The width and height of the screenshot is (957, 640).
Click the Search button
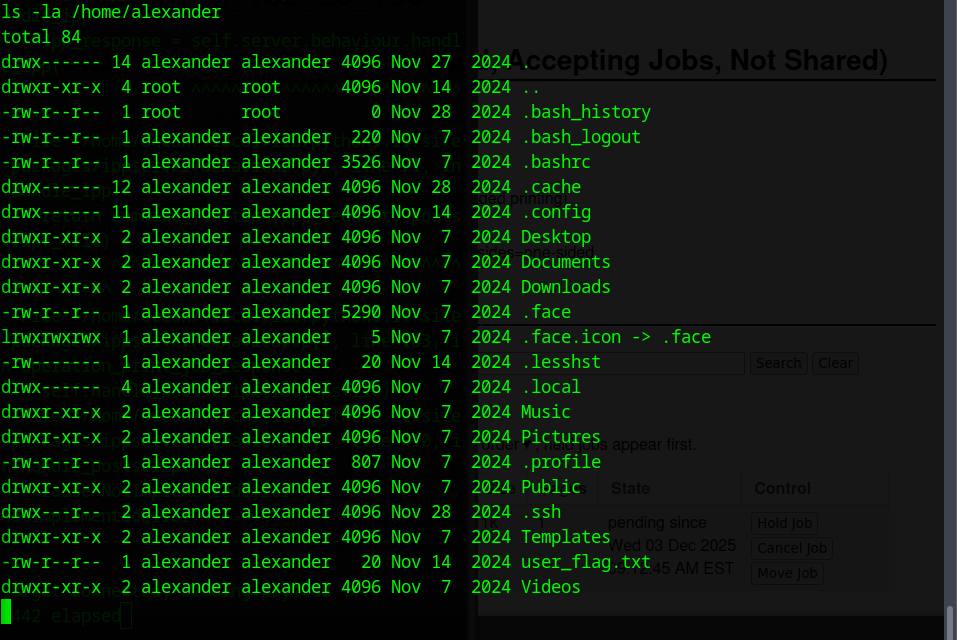[778, 363]
